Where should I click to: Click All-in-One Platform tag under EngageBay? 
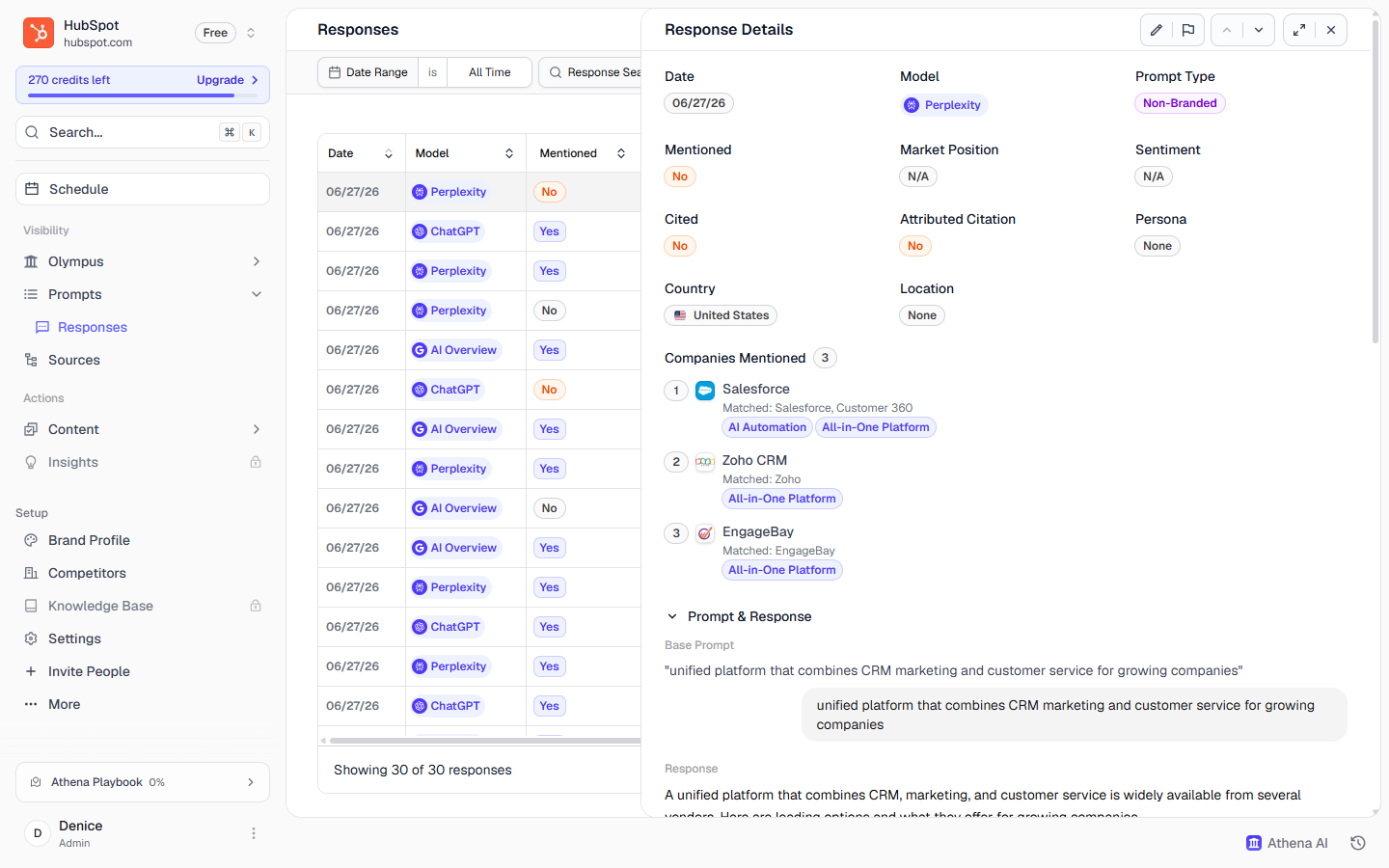pyautogui.click(x=782, y=570)
